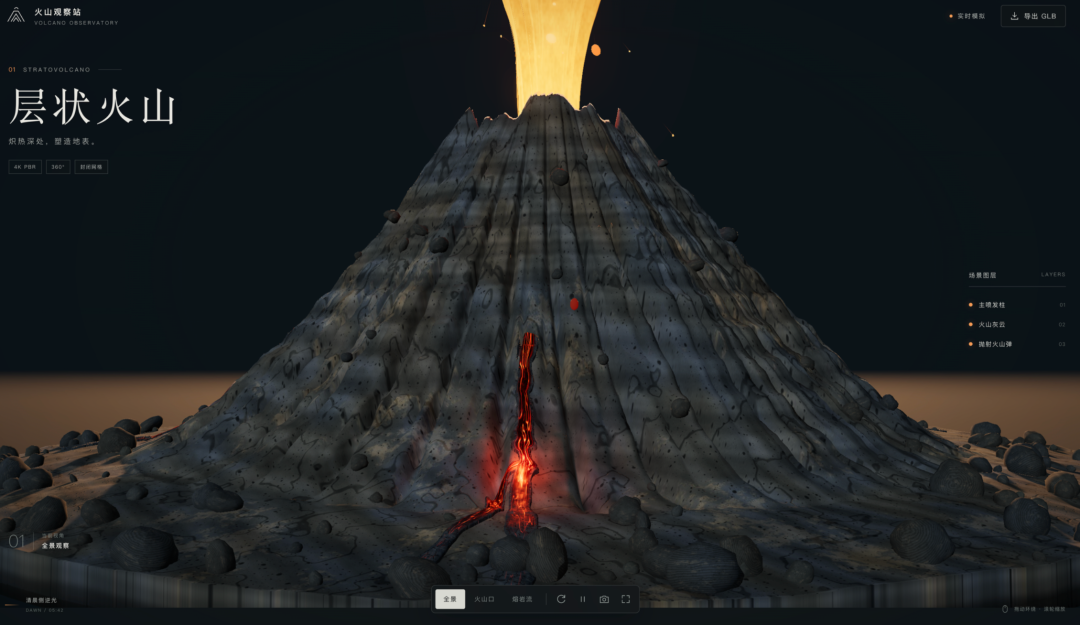Screen dimensions: 1080x625
Task: Switch to the 熔岩流 view tab
Action: click(522, 599)
